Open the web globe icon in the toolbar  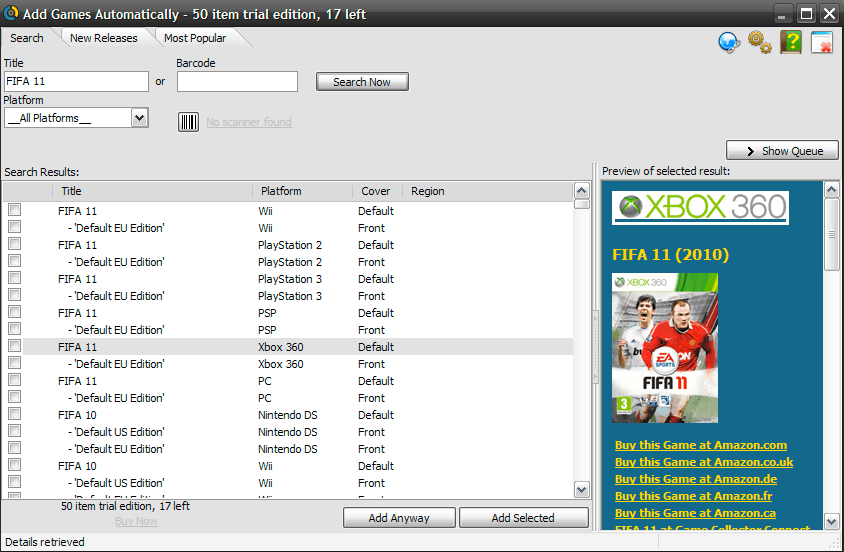pyautogui.click(x=729, y=42)
